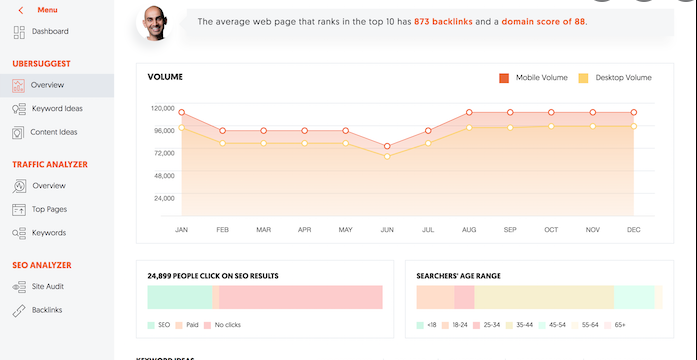Image resolution: width=697 pixels, height=360 pixels.
Task: Click the Keyword Ideas lightbulb icon
Action: 19,109
